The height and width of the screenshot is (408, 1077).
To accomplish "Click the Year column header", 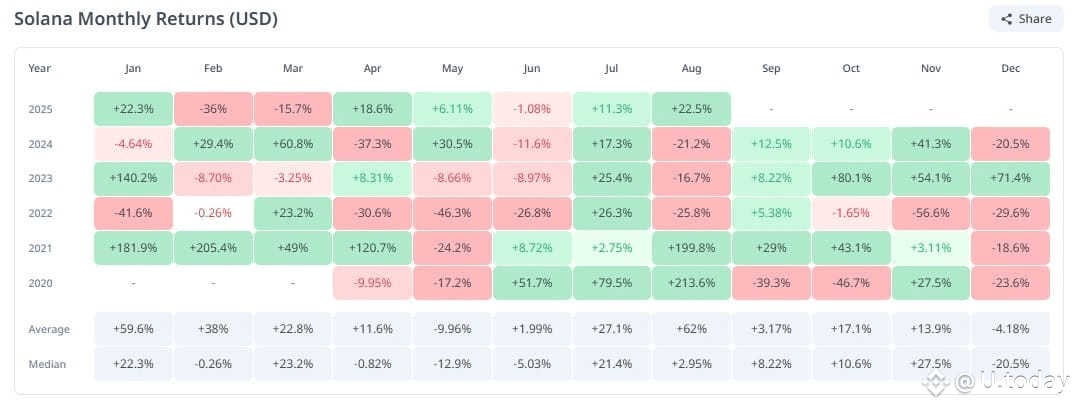I will [x=40, y=68].
